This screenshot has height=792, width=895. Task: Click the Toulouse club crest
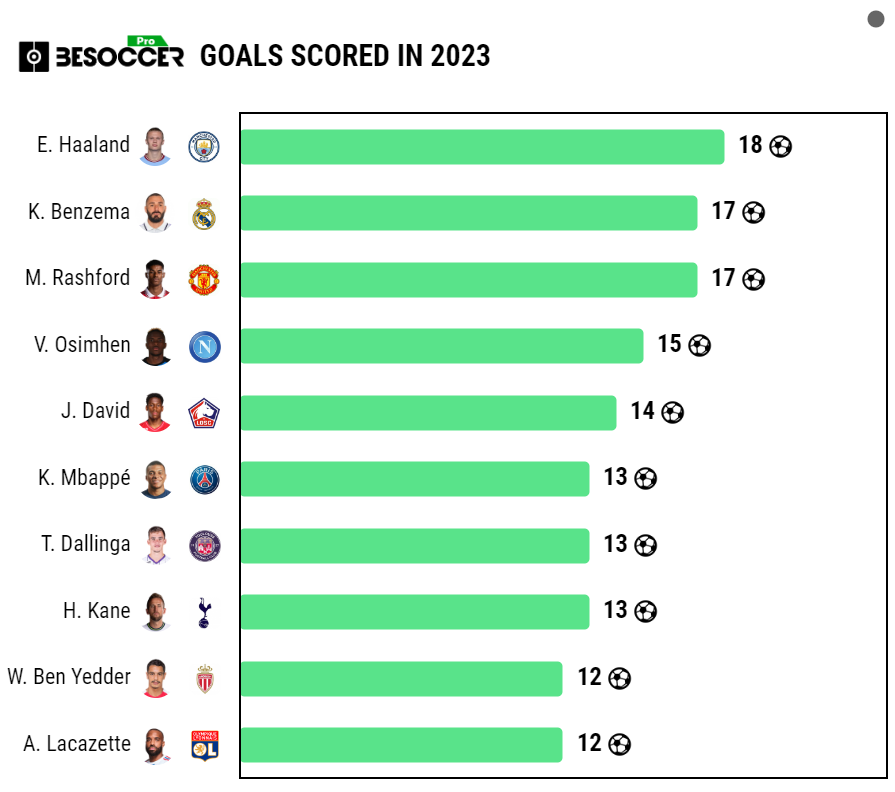pyautogui.click(x=204, y=545)
